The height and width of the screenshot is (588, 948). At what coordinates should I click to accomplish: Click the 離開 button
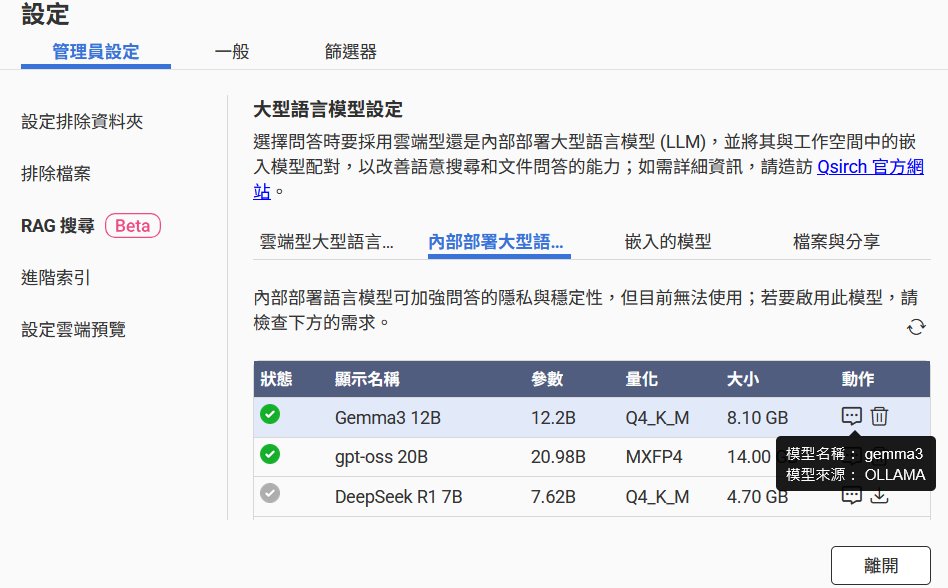click(x=880, y=565)
